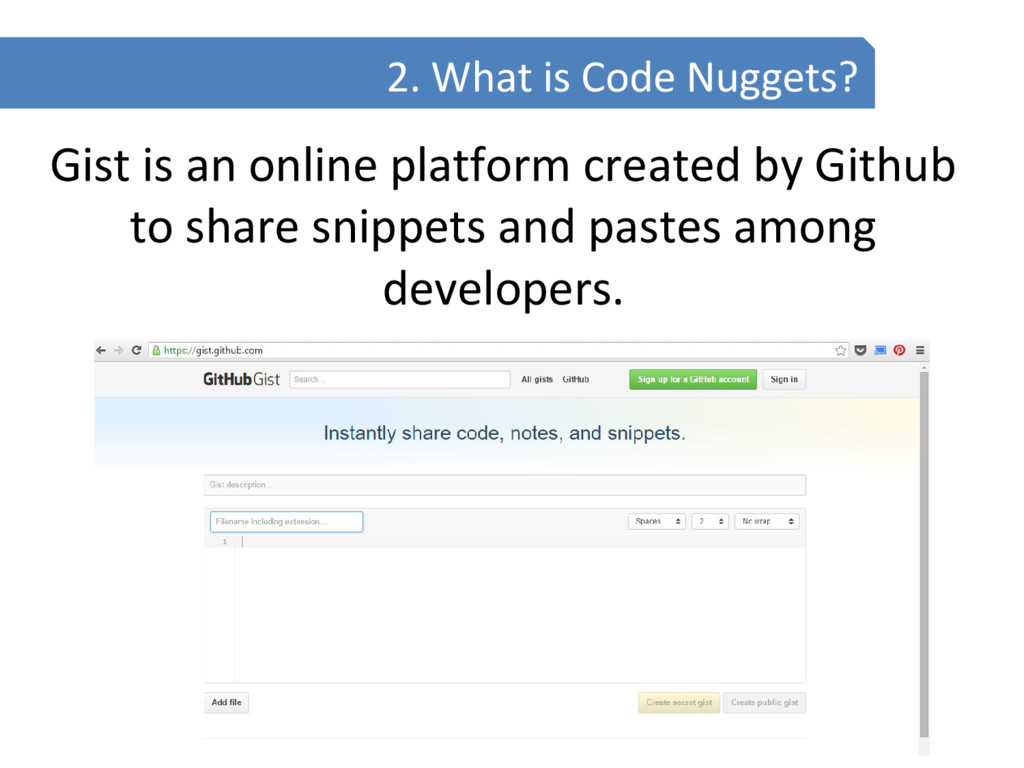Viewport: 1024px width, 768px height.
Task: Click Sign up for a GitHub account
Action: click(693, 379)
